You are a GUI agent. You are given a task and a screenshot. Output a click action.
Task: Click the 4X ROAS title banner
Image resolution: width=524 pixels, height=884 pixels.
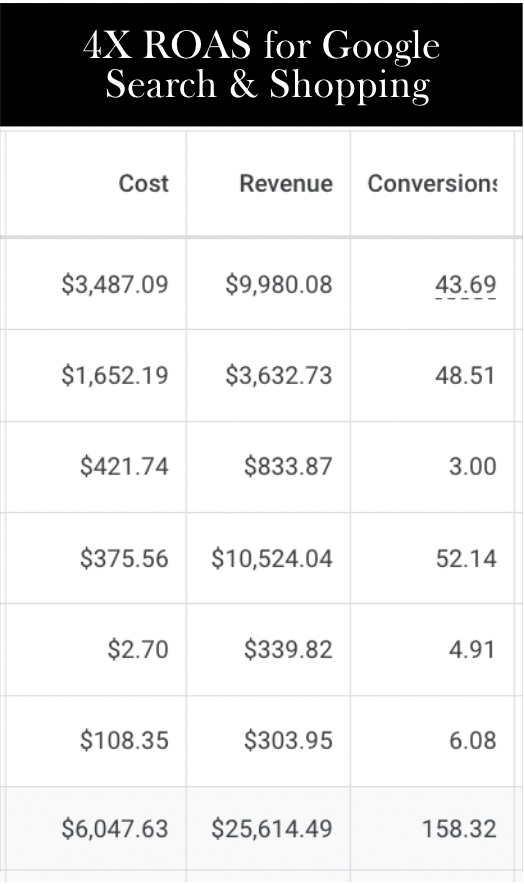coord(261,64)
